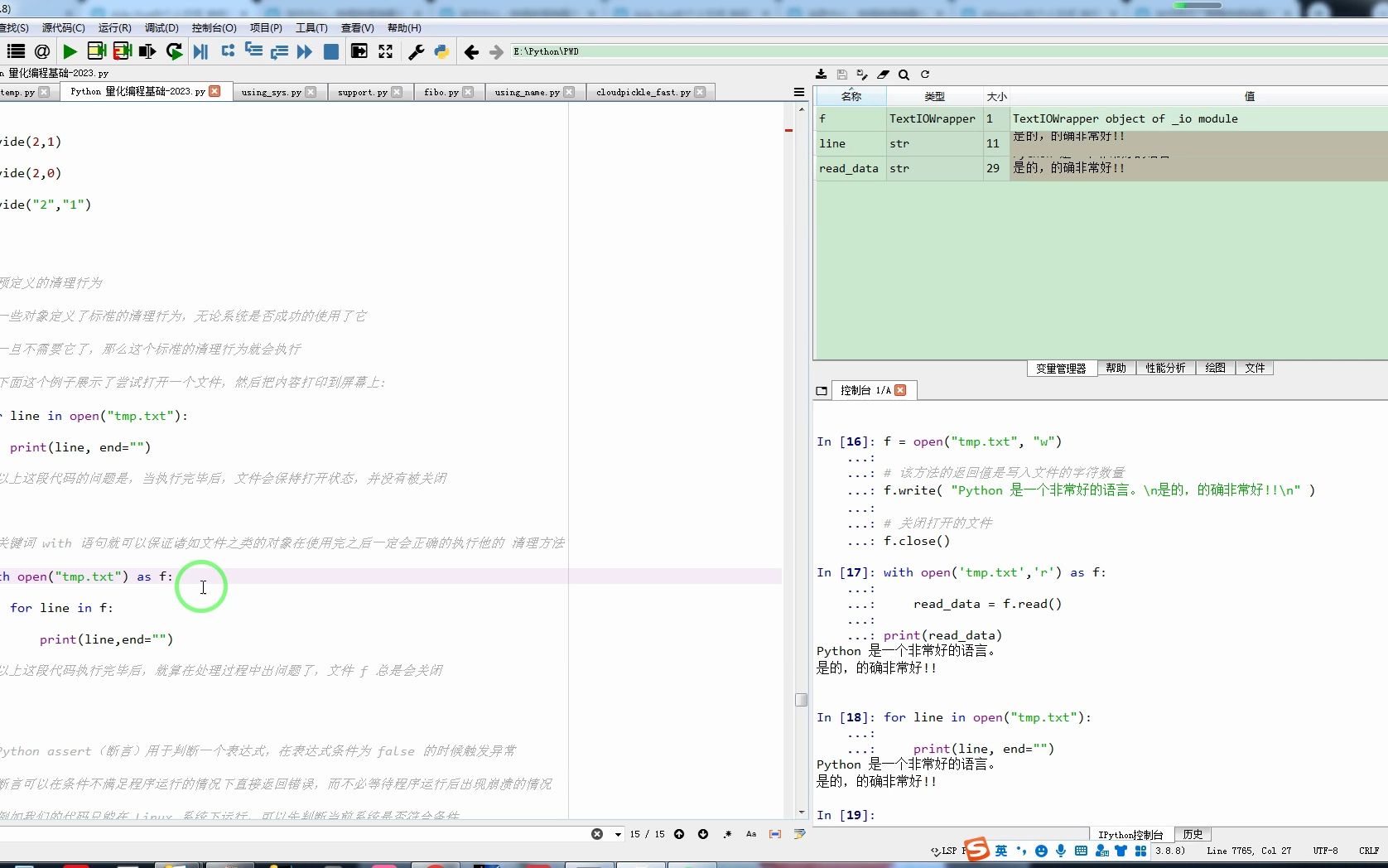This screenshot has height=868, width=1388.
Task: Search variables with magnifier icon
Action: pyautogui.click(x=904, y=75)
